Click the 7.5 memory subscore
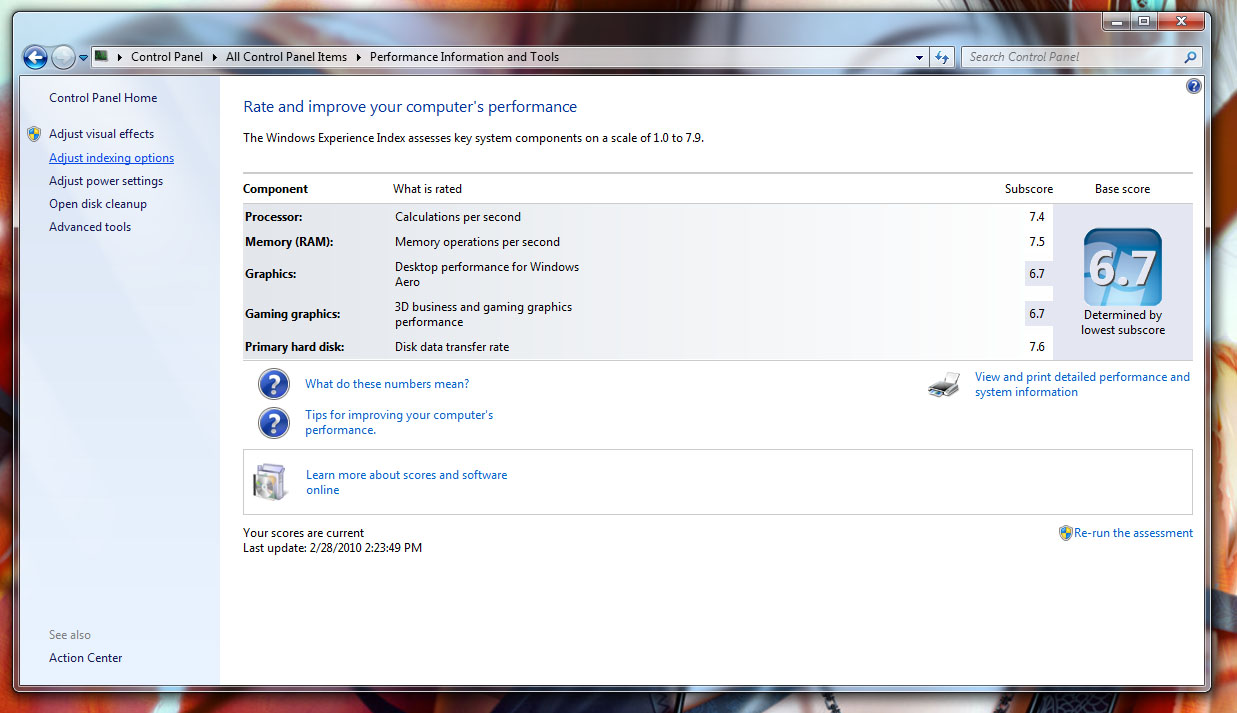1237x713 pixels. pos(1036,242)
